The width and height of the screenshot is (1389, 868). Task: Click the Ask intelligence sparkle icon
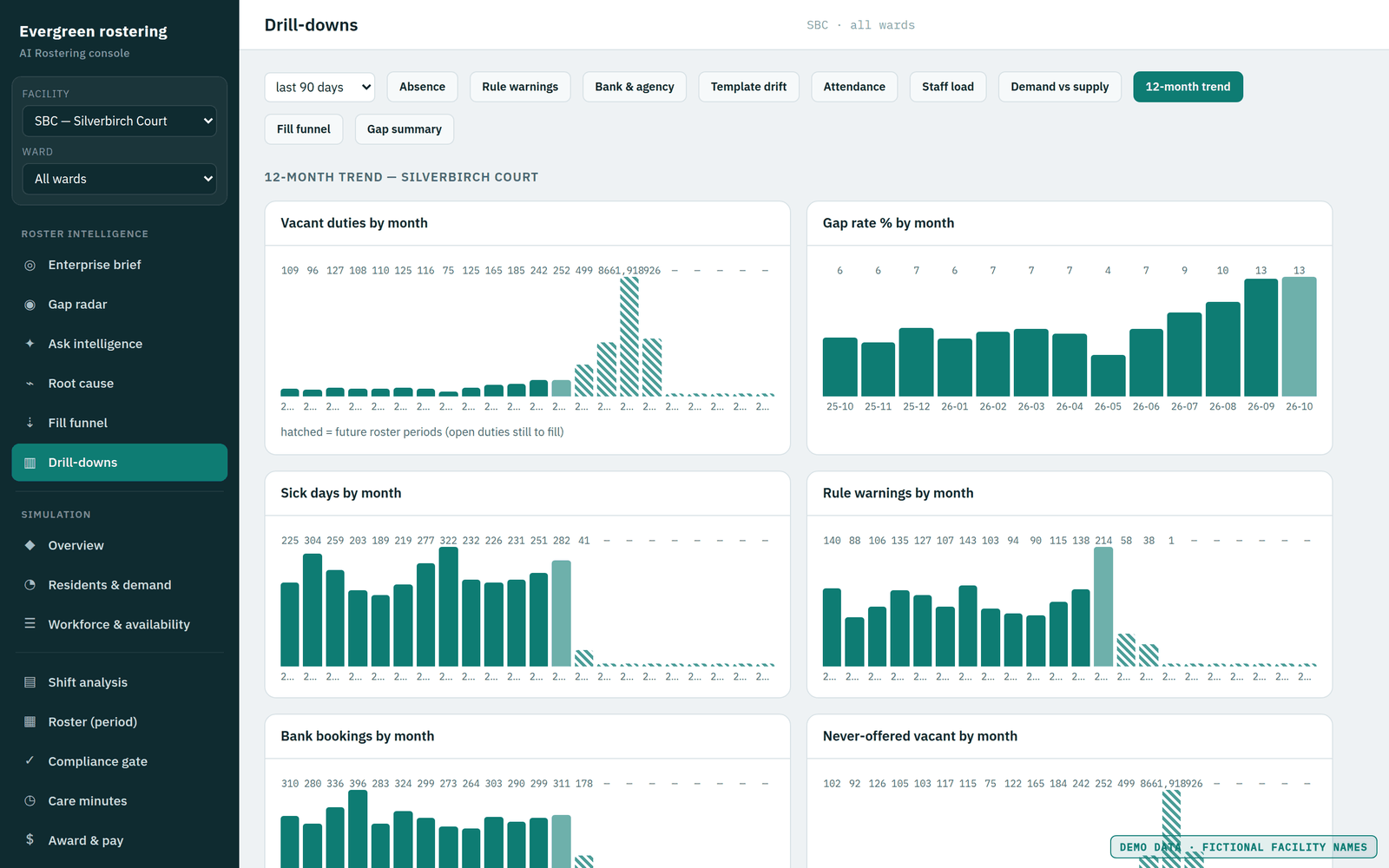click(x=30, y=344)
